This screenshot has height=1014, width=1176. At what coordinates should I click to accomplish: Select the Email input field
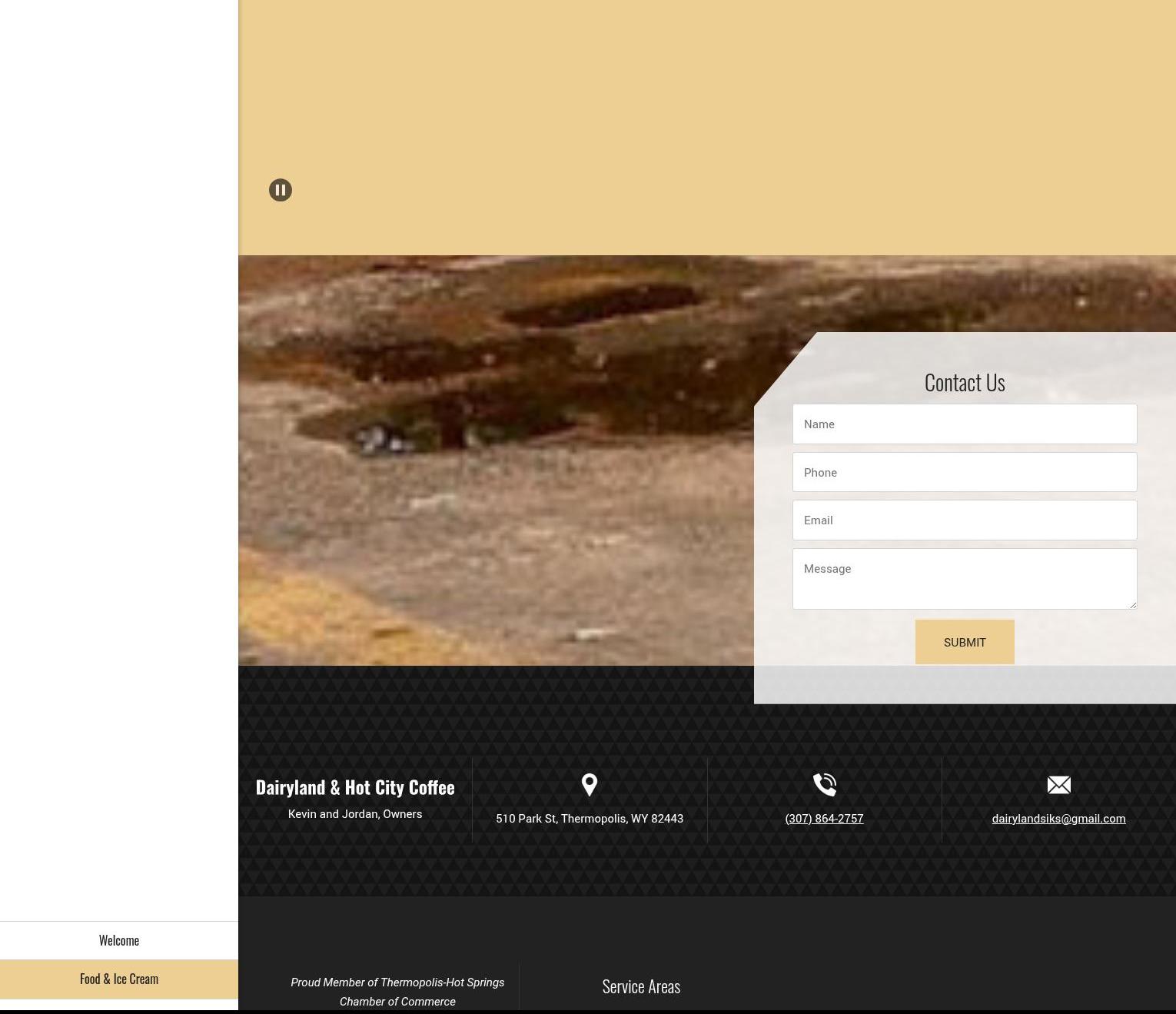click(x=964, y=520)
